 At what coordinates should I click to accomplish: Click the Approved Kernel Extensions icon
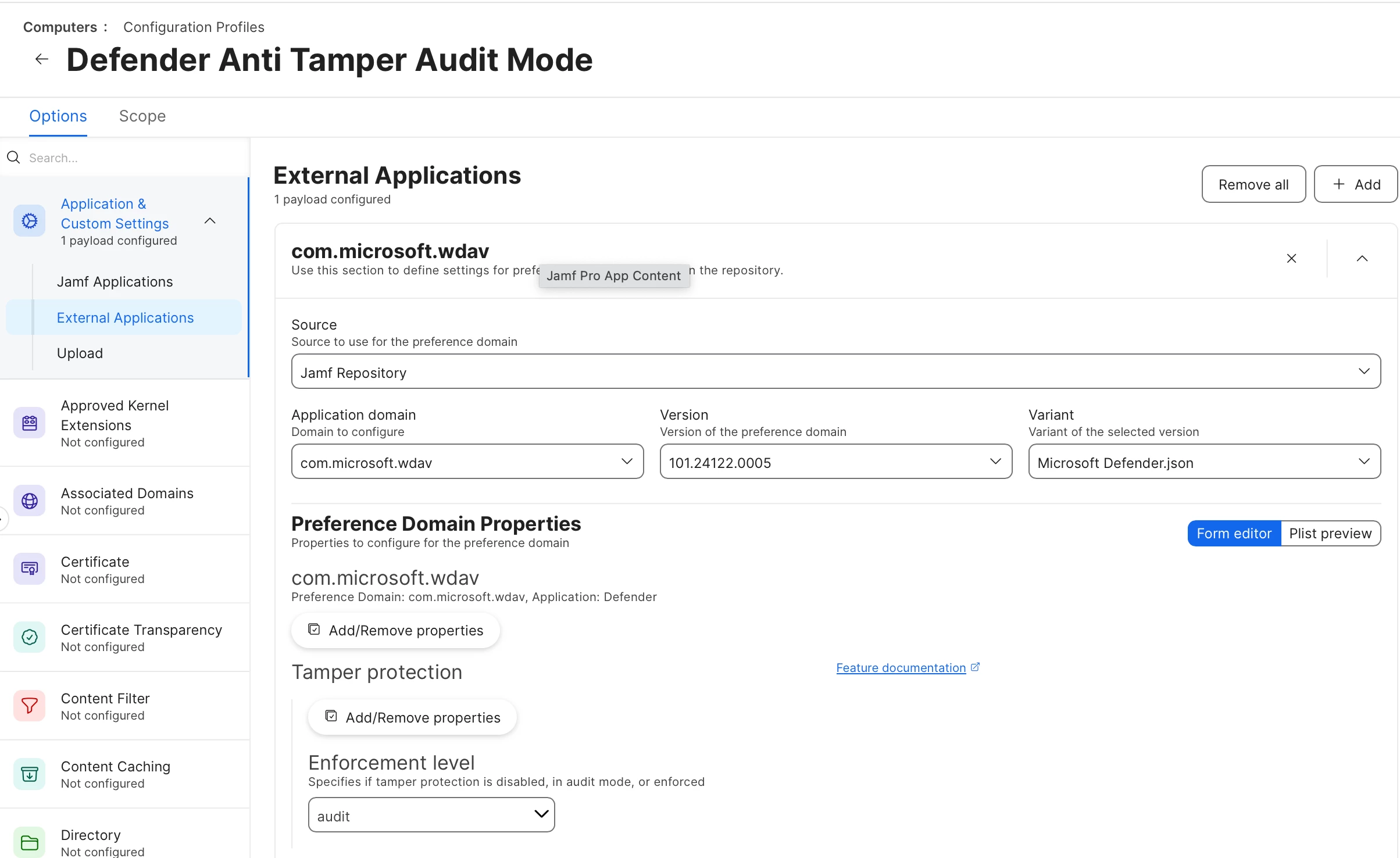30,423
